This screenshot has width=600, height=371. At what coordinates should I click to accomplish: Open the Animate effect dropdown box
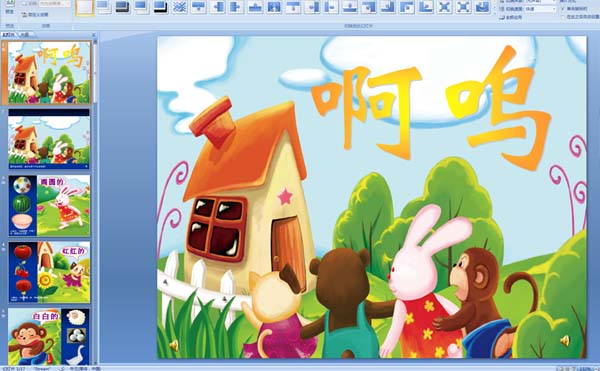point(55,3)
